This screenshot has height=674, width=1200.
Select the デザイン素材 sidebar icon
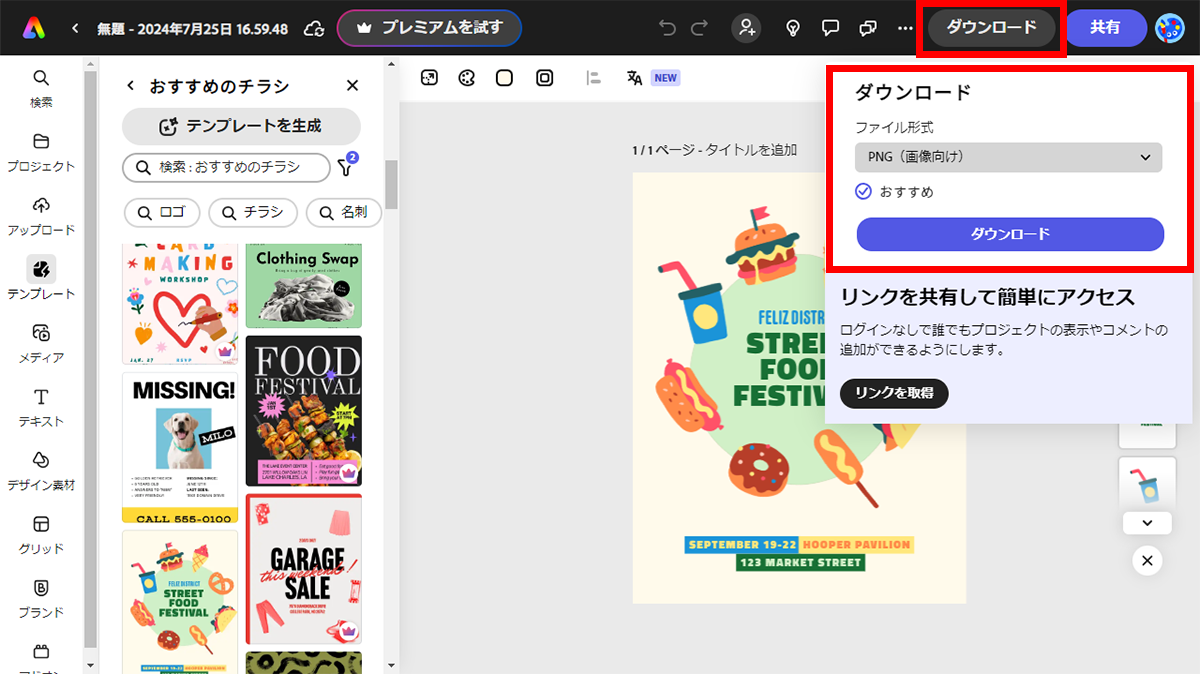[x=40, y=470]
